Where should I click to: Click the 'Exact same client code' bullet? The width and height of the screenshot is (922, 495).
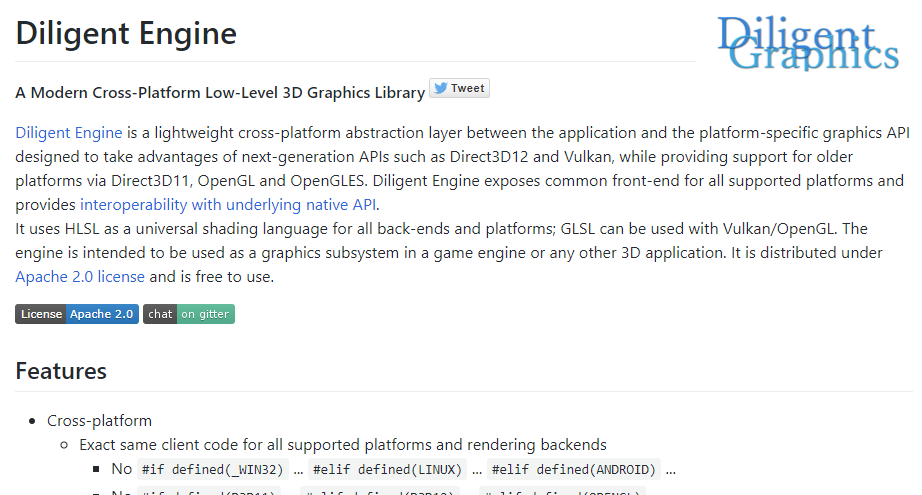point(343,445)
